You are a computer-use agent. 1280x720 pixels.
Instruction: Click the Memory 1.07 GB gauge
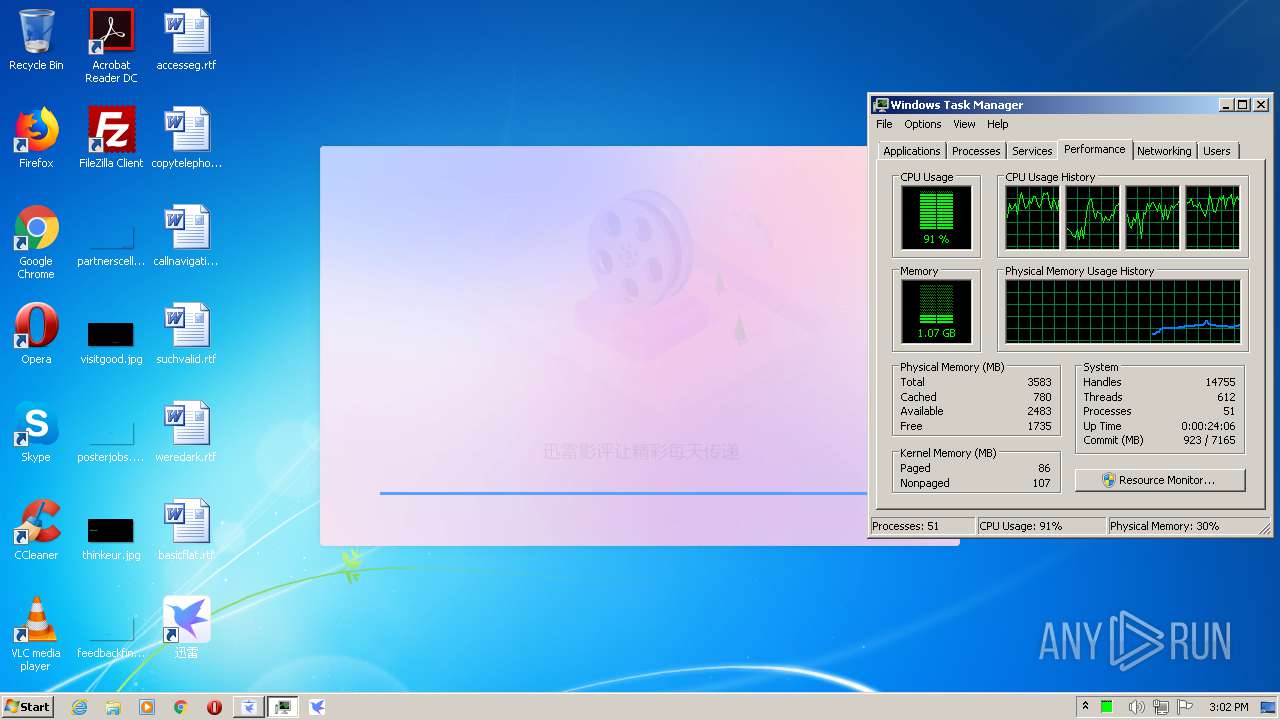(936, 311)
